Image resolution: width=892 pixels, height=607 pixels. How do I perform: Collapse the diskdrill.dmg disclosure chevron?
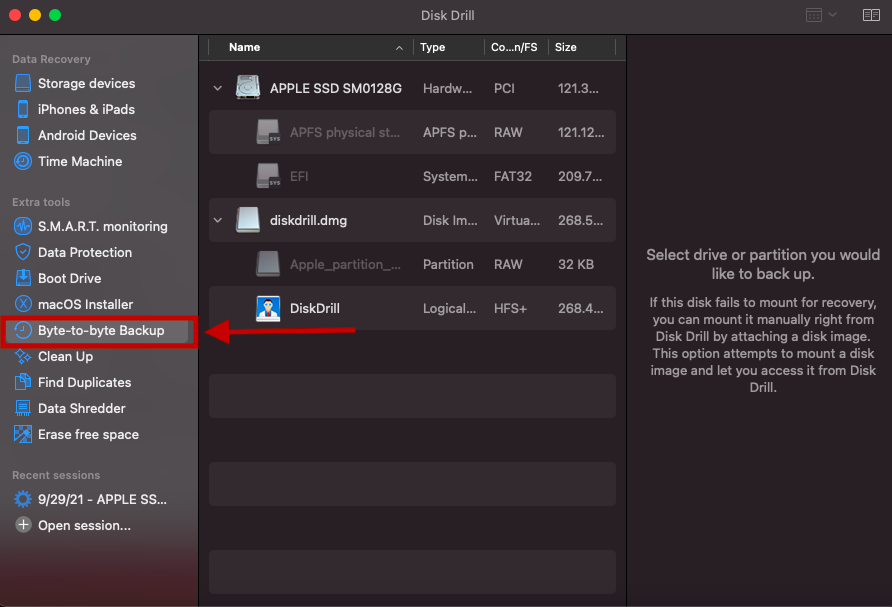pyautogui.click(x=217, y=220)
